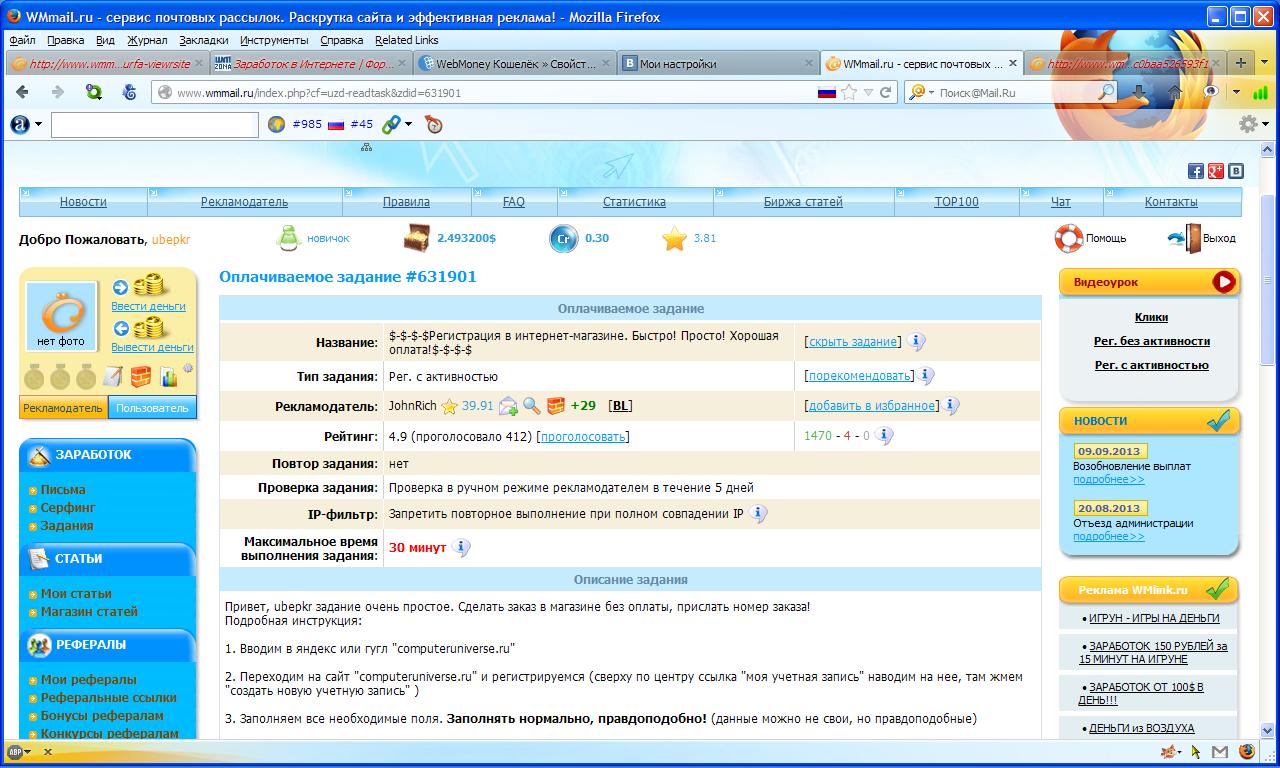
Task: Click the door Выход logout icon
Action: pos(1184,238)
